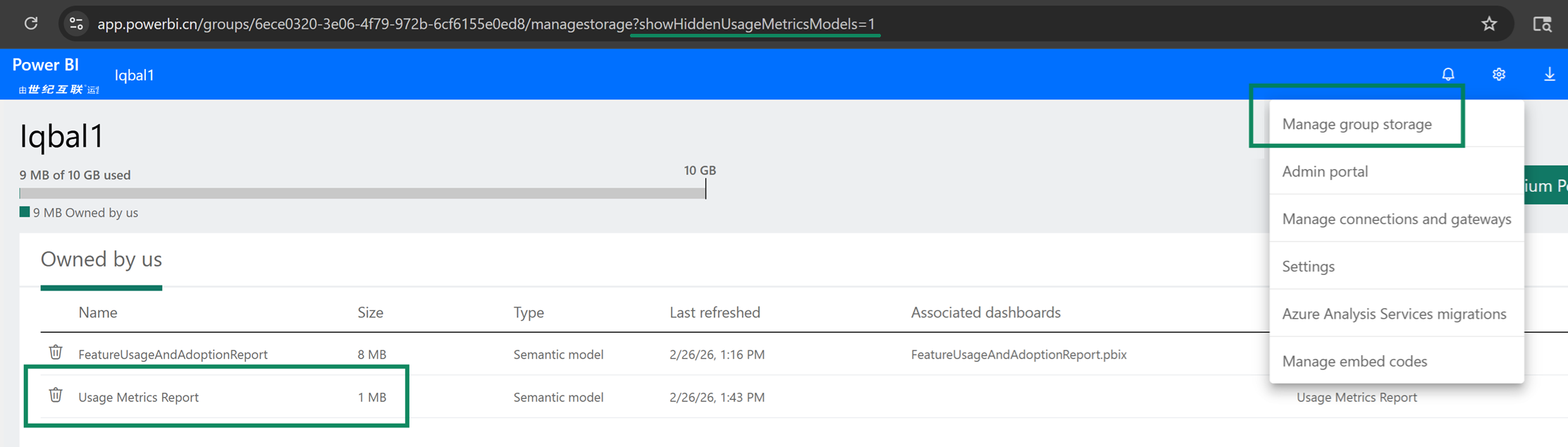Click the browser address bar URL
Viewport: 1568px width, 447px height.
click(486, 24)
